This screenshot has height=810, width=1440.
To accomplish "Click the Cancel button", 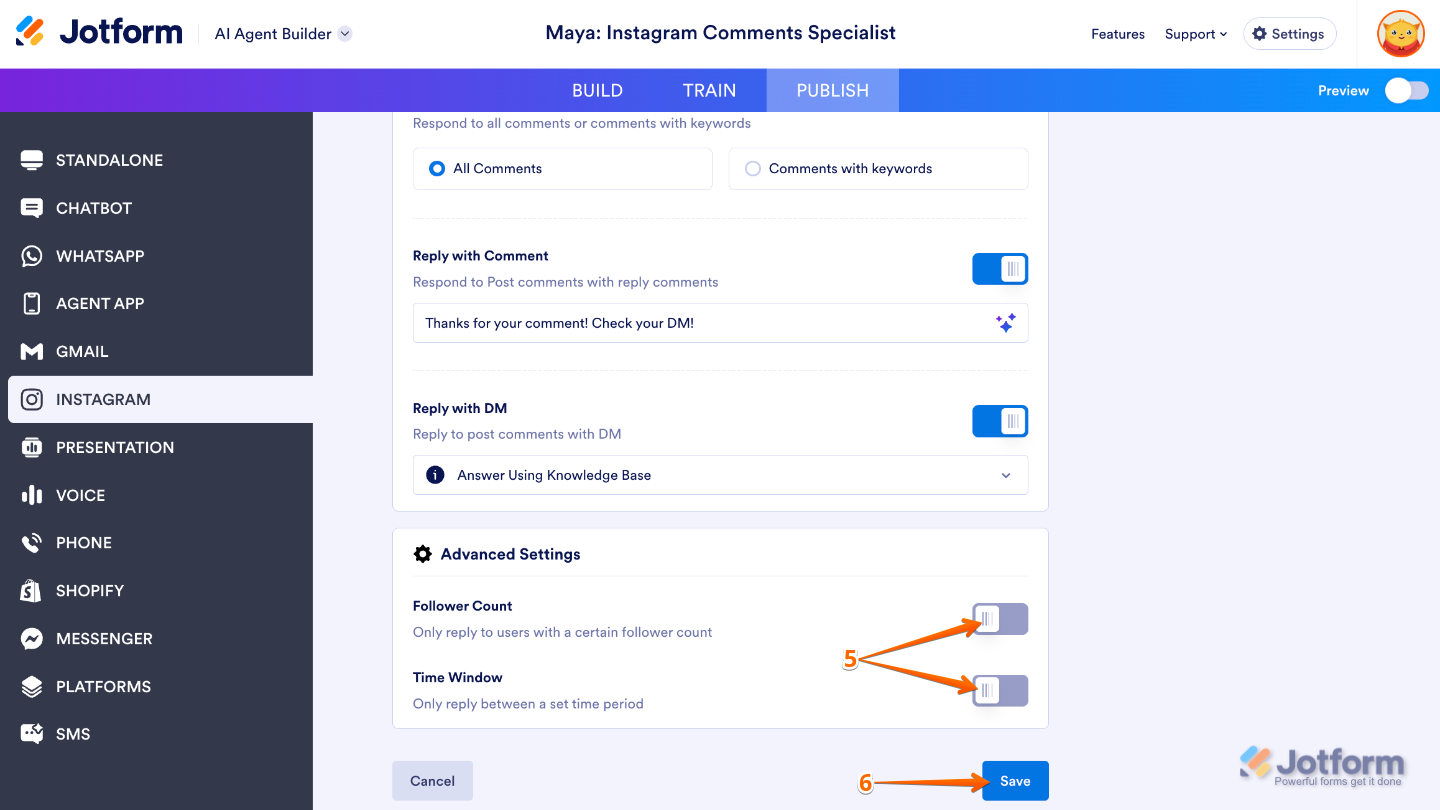I will [432, 781].
